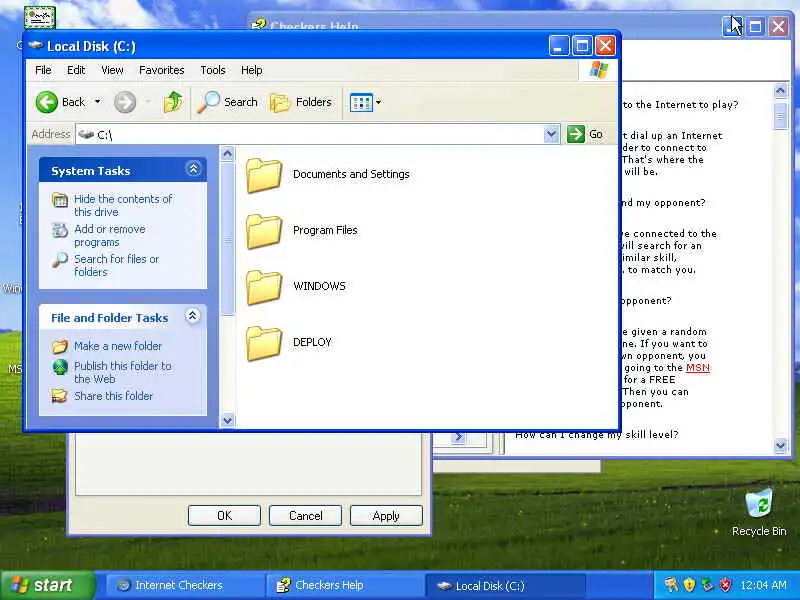Collapse the System Tasks panel
Screen dimensions: 800x600
click(x=193, y=169)
